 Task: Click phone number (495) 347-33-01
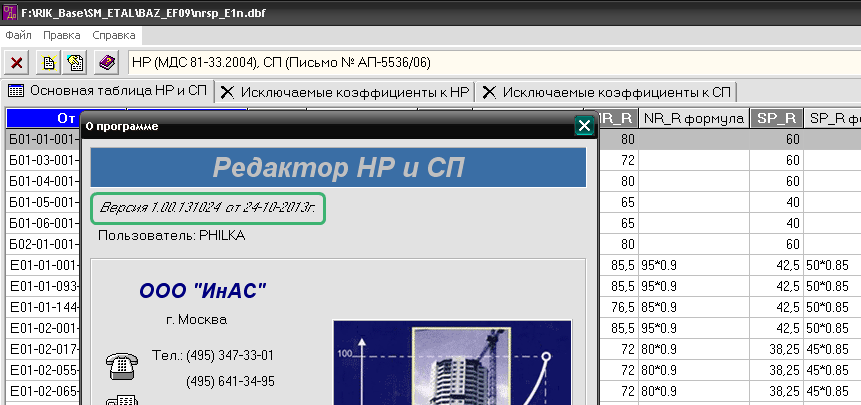(x=230, y=356)
